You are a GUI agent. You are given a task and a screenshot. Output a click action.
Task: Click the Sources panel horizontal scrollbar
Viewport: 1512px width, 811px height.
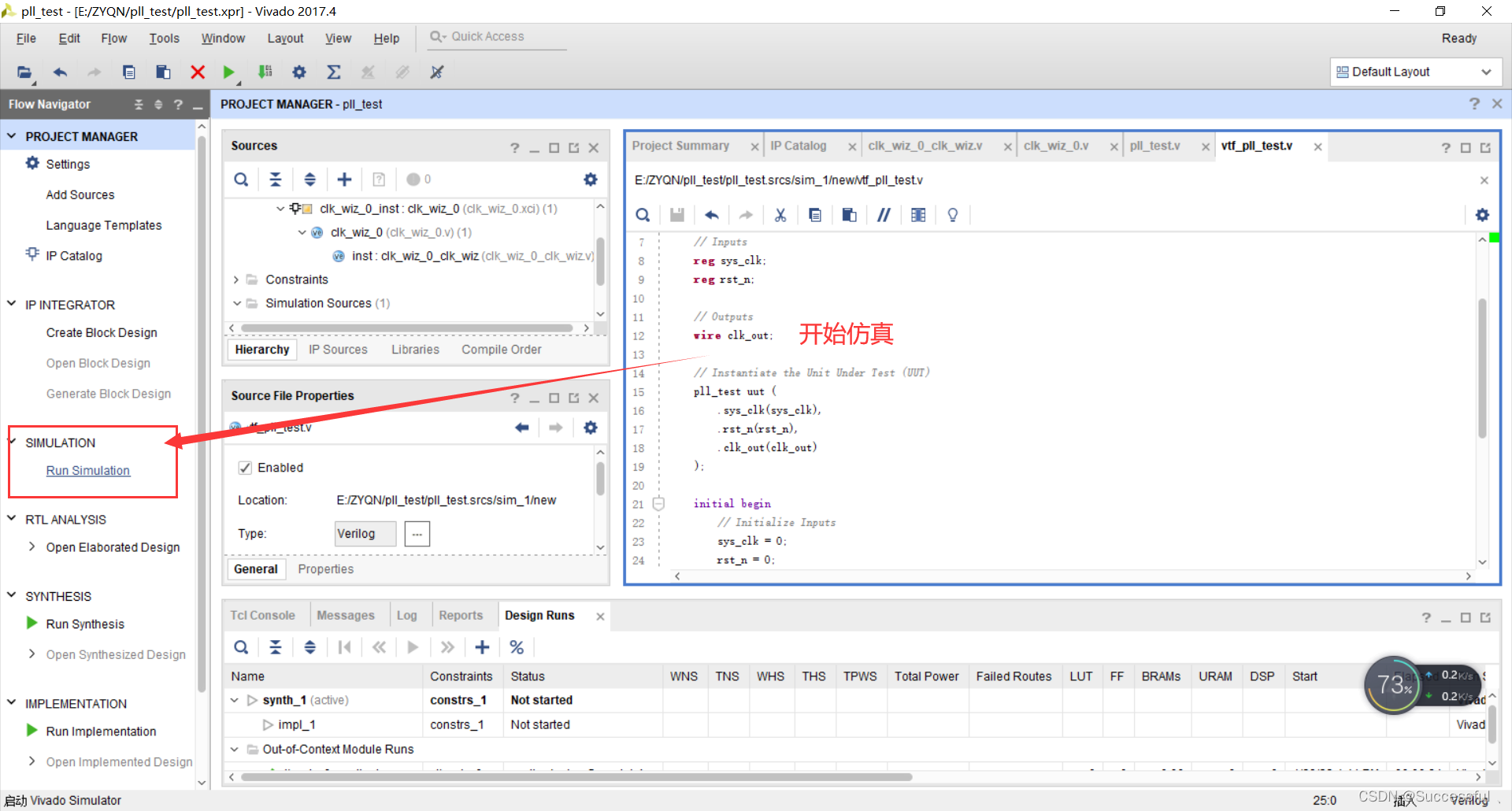(x=407, y=328)
